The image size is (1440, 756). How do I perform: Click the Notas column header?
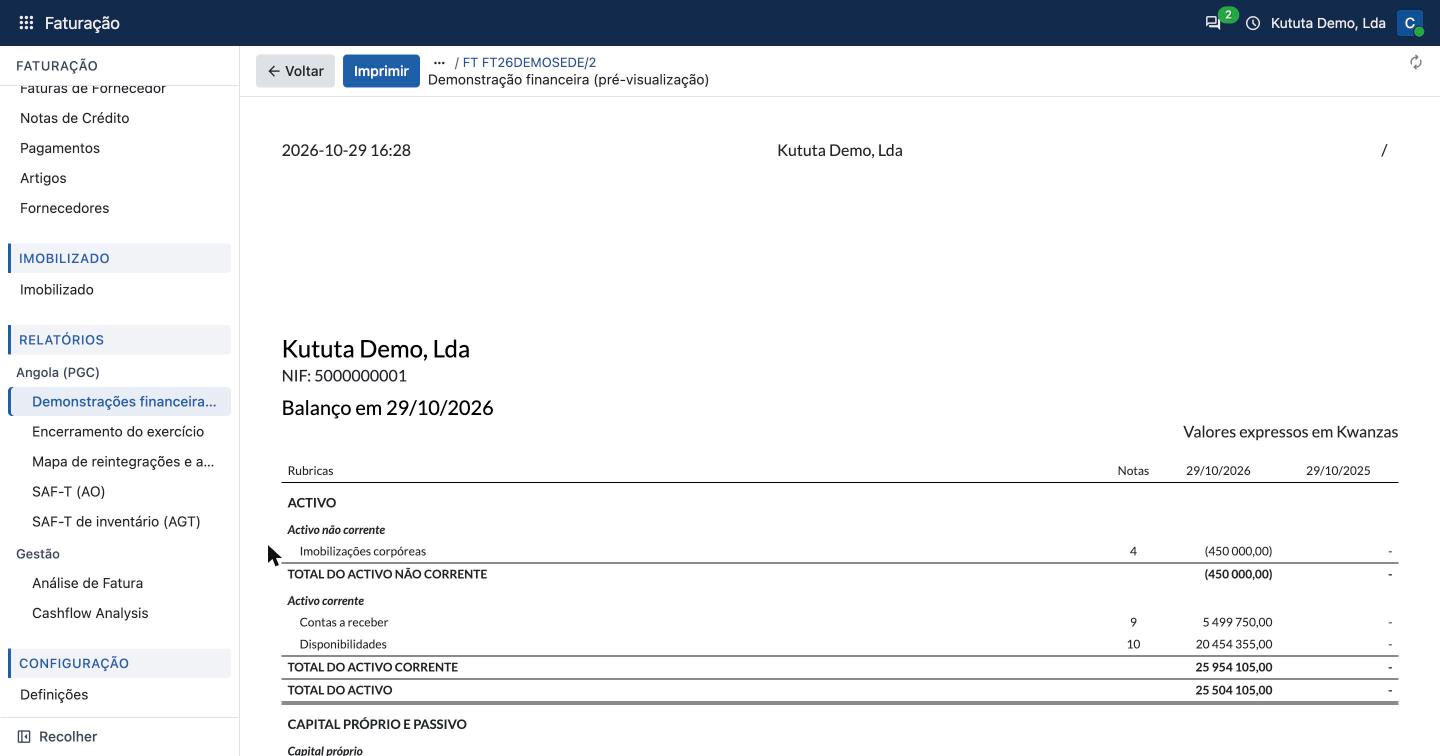[1133, 471]
